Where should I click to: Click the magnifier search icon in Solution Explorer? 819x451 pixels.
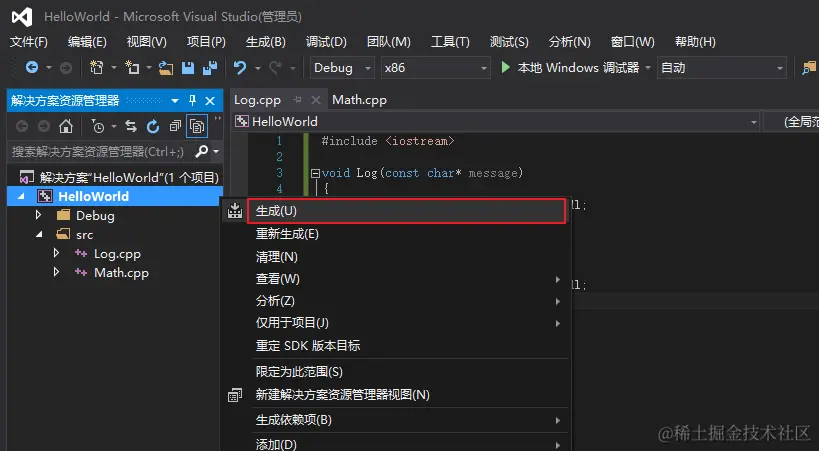202,152
